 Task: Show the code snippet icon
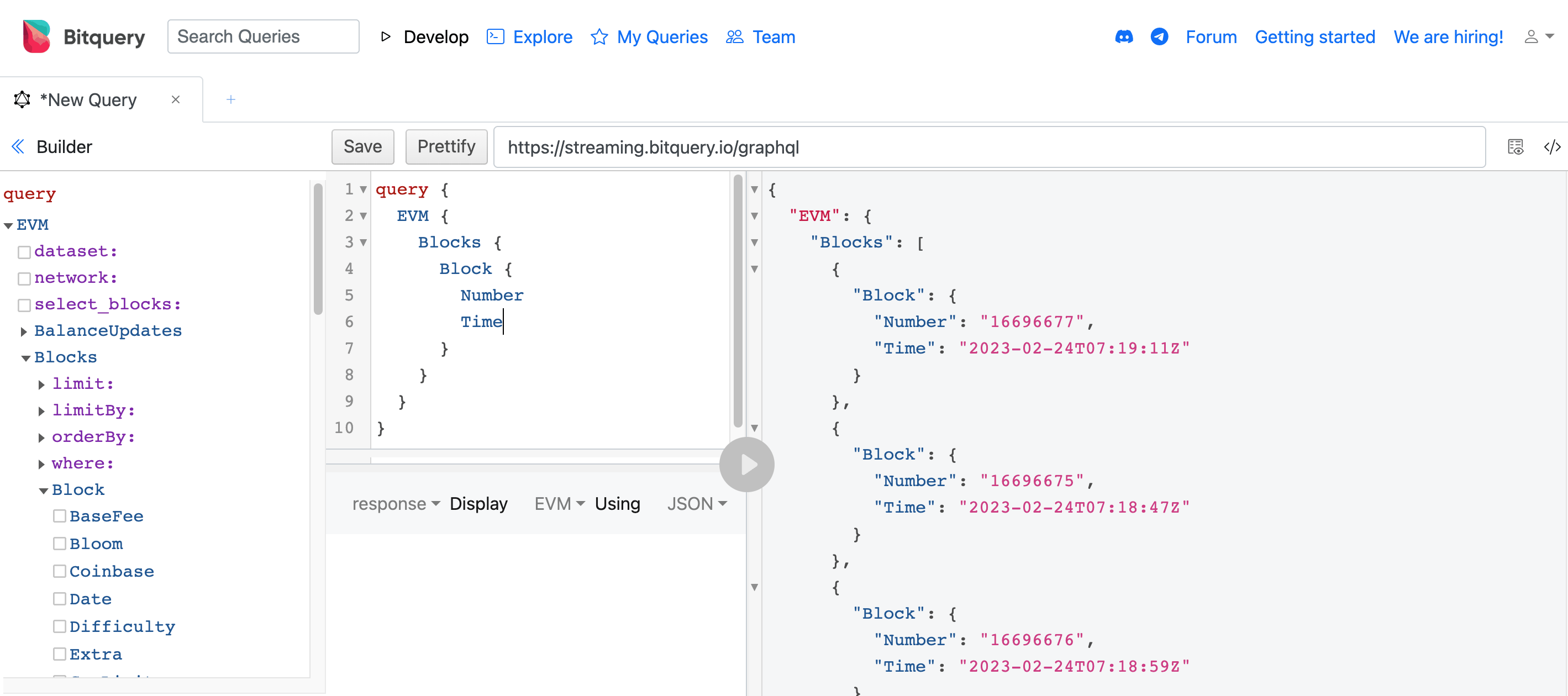[x=1551, y=146]
